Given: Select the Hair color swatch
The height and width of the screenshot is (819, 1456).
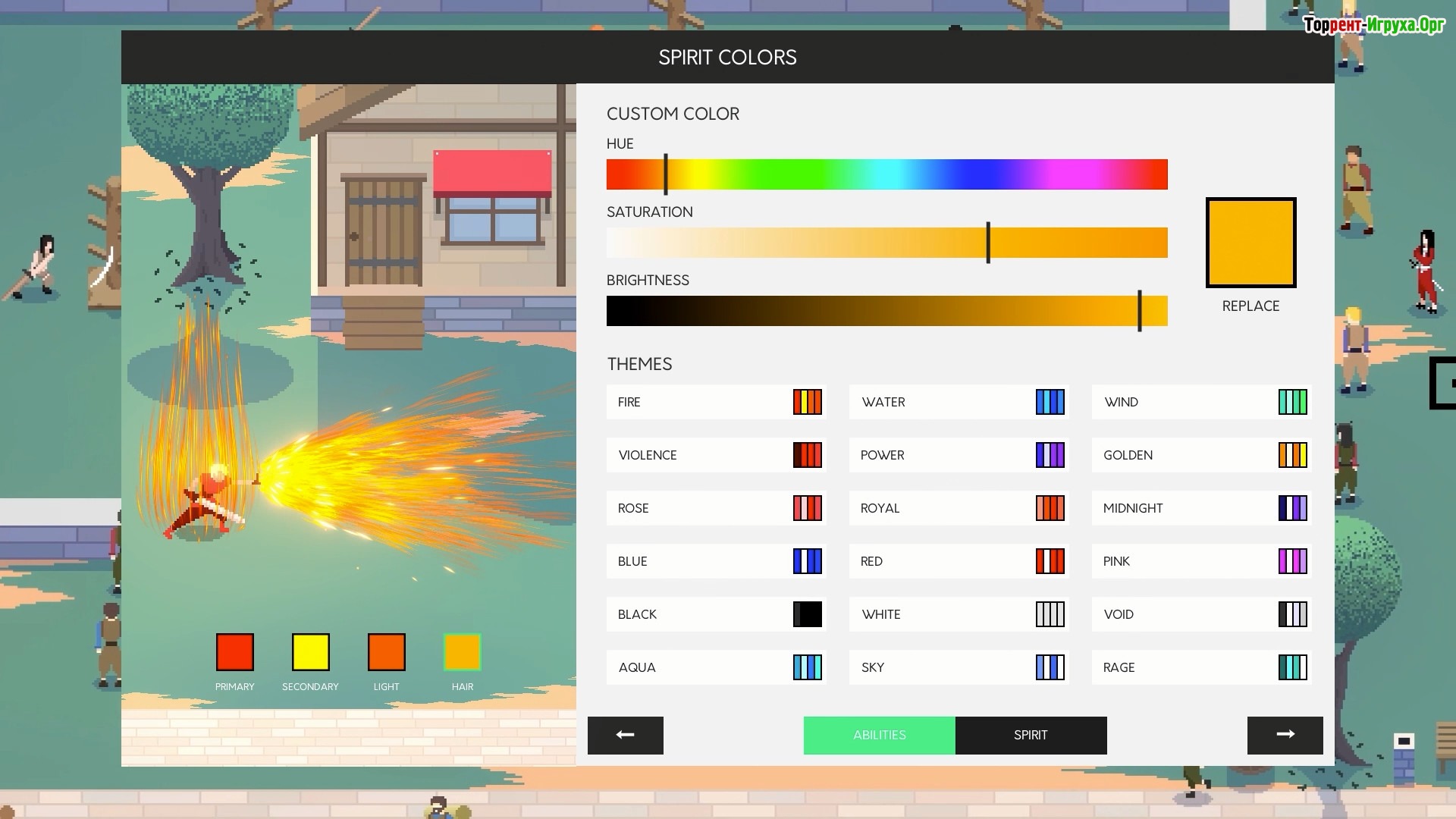Looking at the screenshot, I should coord(463,652).
